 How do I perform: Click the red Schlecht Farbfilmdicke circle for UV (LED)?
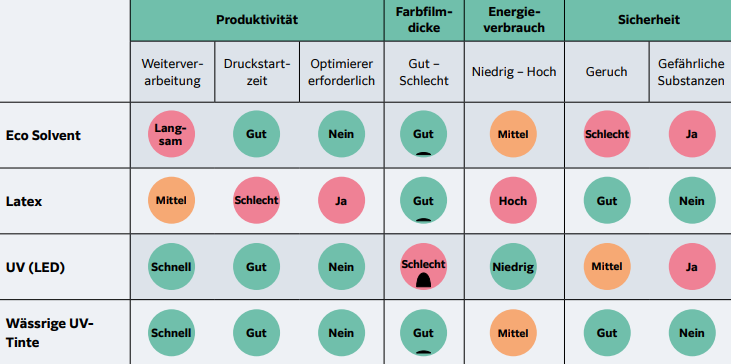pyautogui.click(x=423, y=267)
